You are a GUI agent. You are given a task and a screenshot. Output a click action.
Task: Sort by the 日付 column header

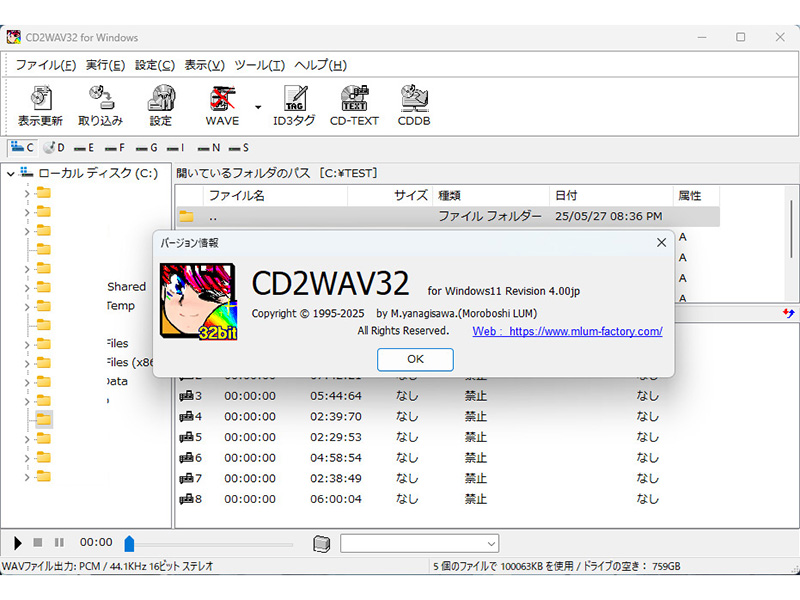pyautogui.click(x=611, y=196)
